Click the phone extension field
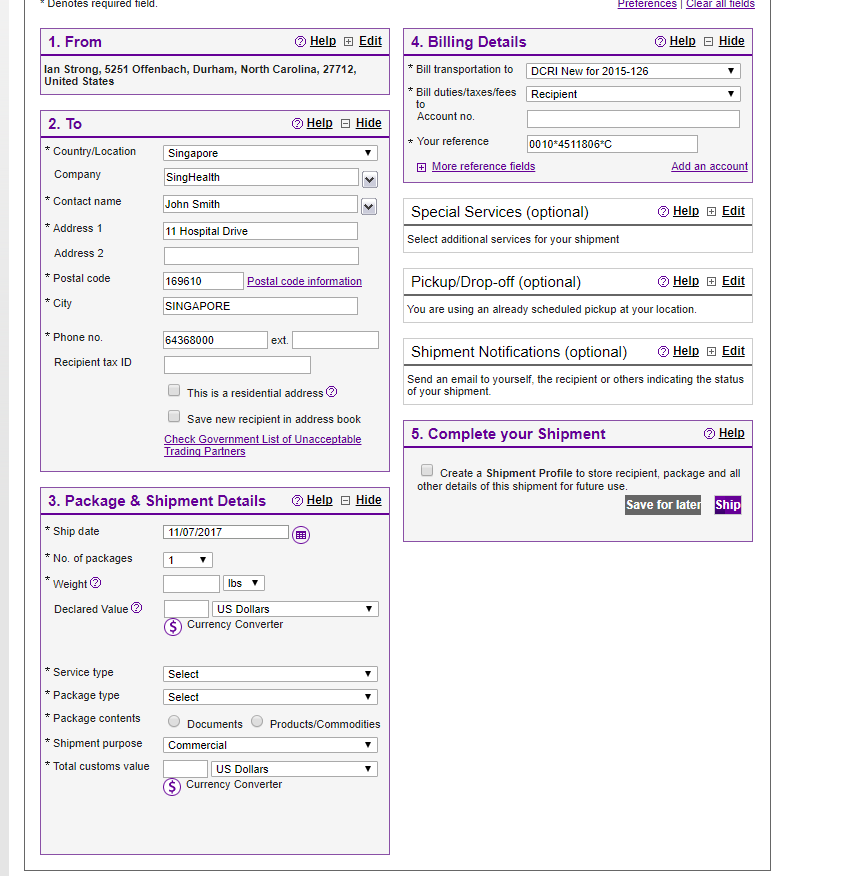The width and height of the screenshot is (866, 876). click(335, 340)
